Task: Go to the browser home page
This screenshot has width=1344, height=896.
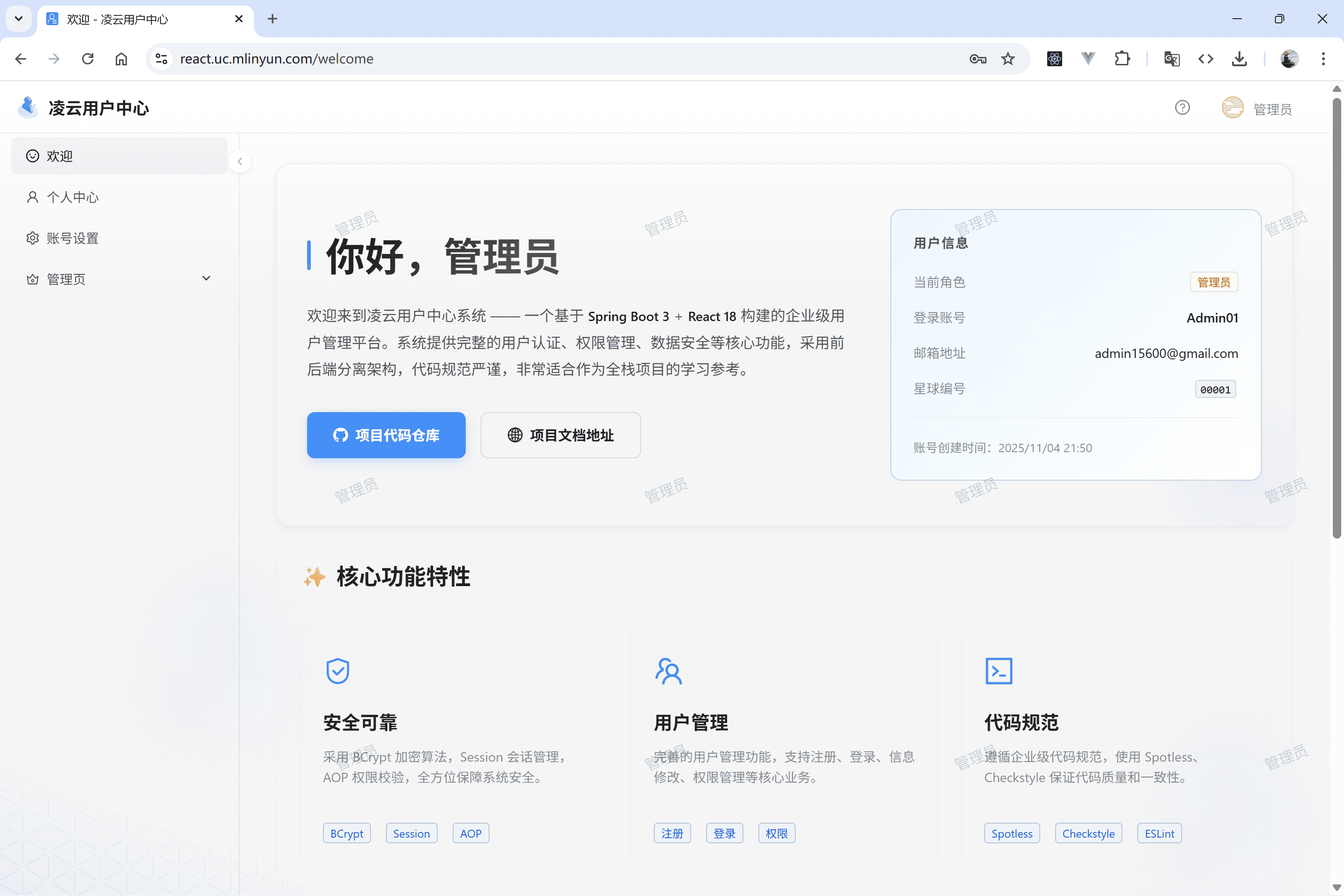Action: click(121, 59)
